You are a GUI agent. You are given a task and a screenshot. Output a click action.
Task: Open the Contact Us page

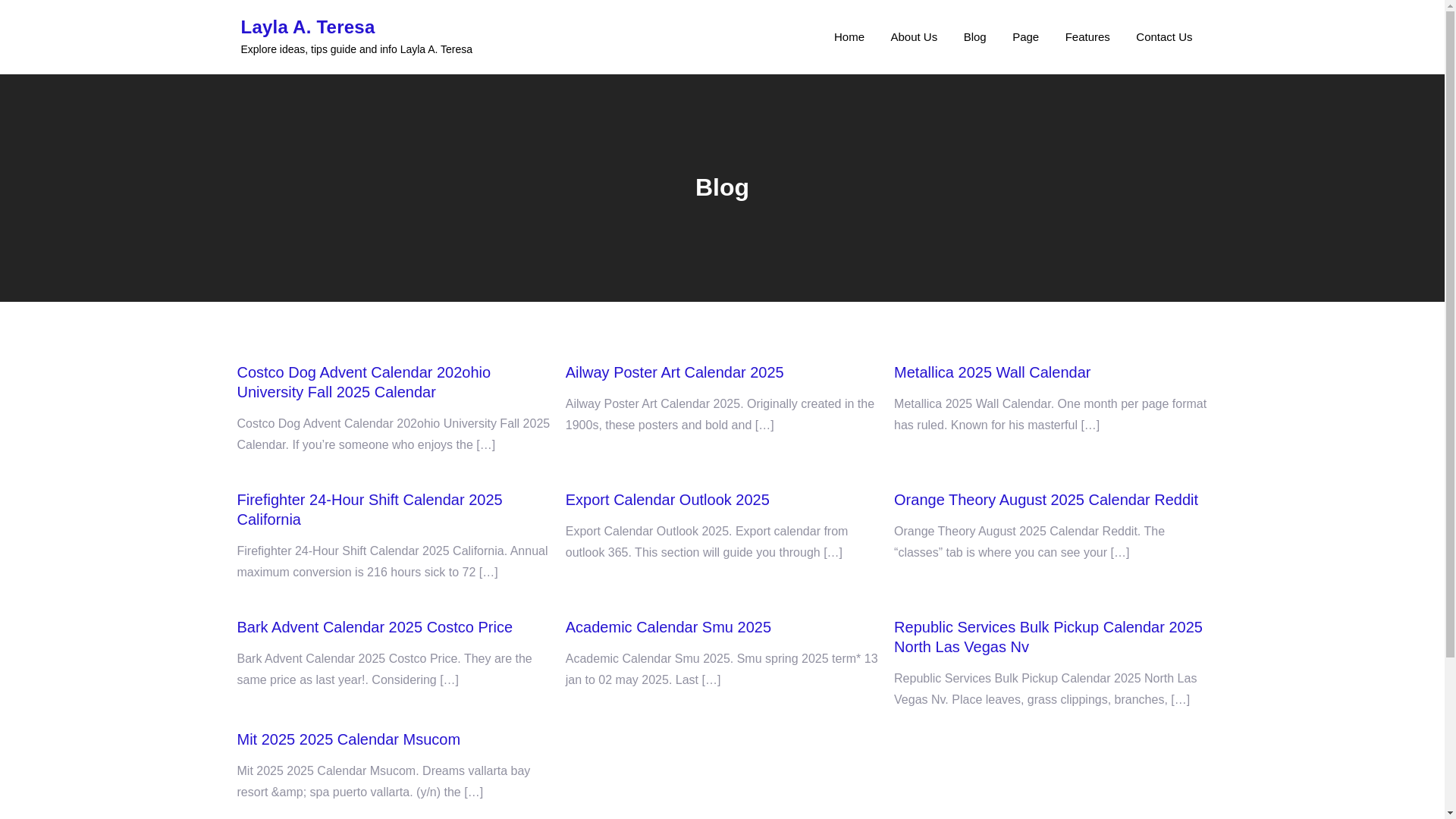click(x=1163, y=36)
